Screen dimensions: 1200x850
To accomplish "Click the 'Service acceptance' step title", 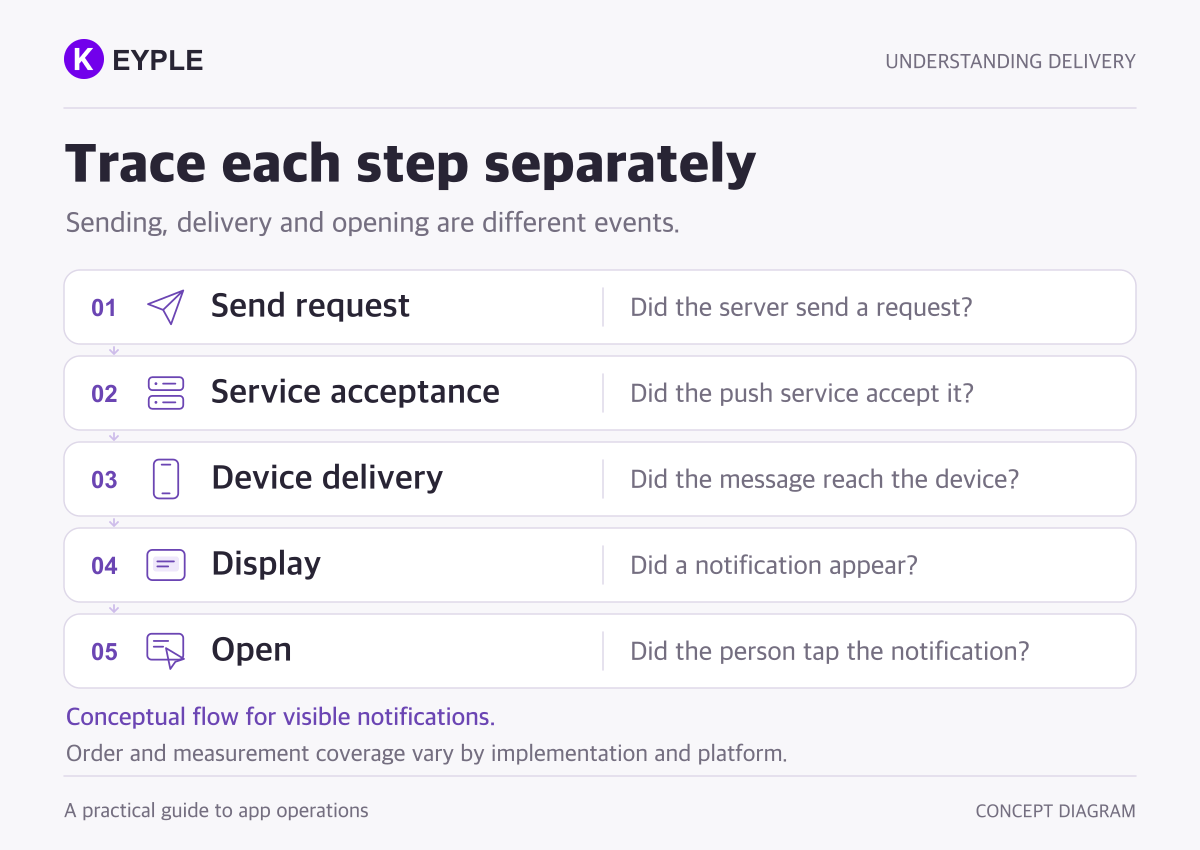I will pyautogui.click(x=355, y=392).
